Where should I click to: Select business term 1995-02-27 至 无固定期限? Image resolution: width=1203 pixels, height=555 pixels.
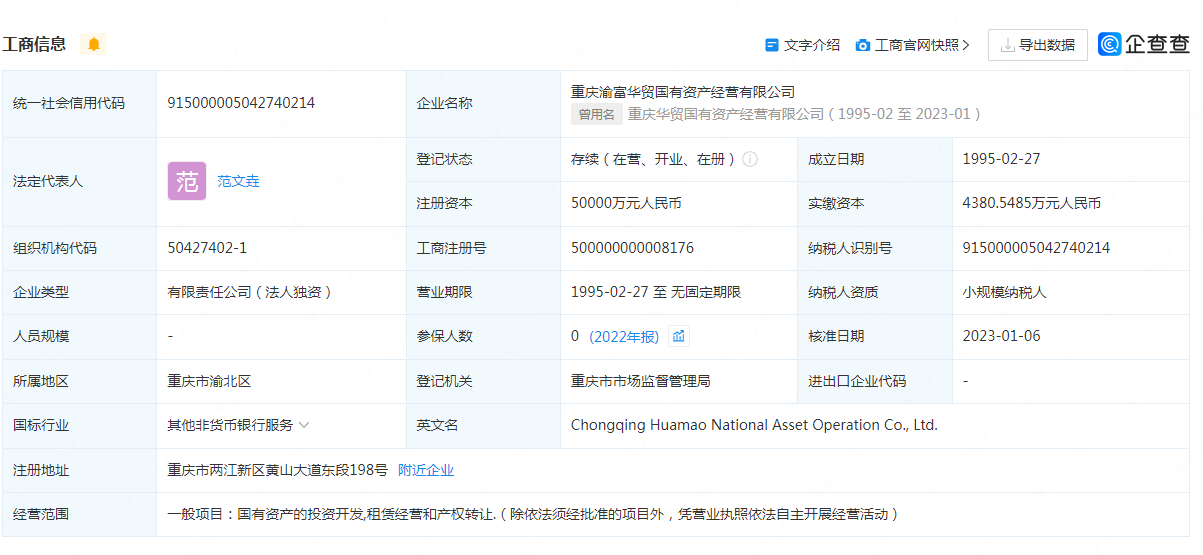(x=656, y=292)
